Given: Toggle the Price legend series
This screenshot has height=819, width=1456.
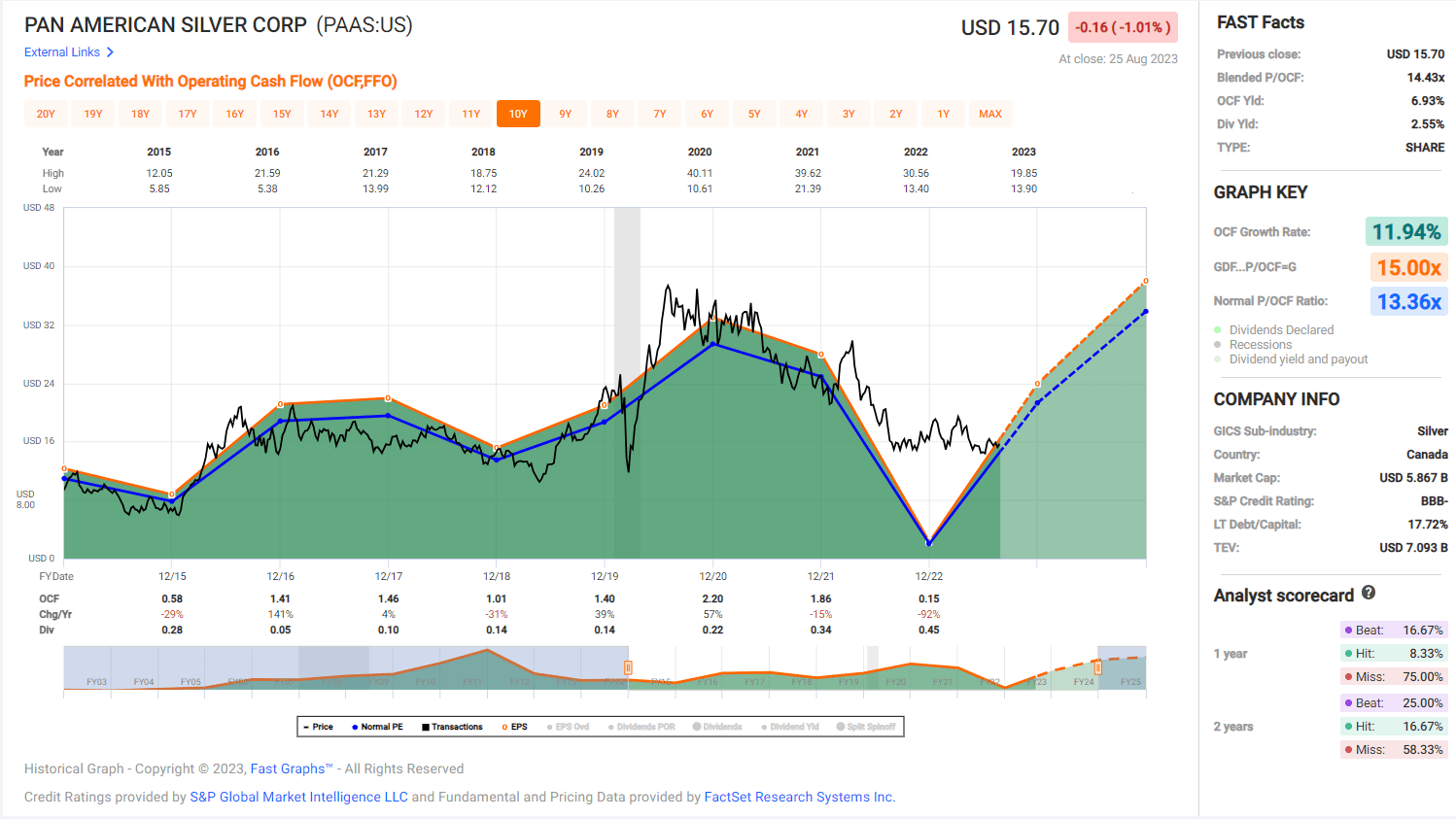Looking at the screenshot, I should coord(318,727).
